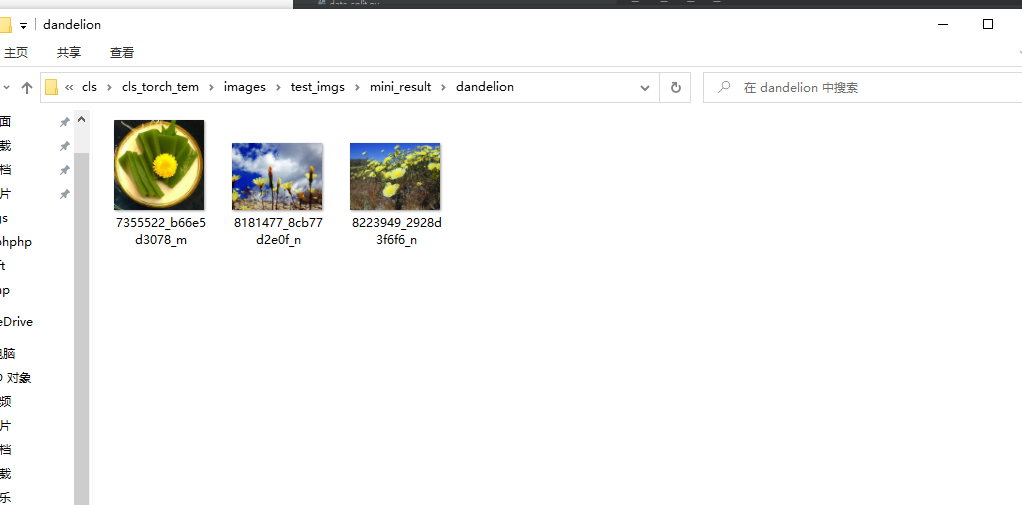Click pin icon on third sidebar item
The image size is (1022, 505).
coord(65,170)
